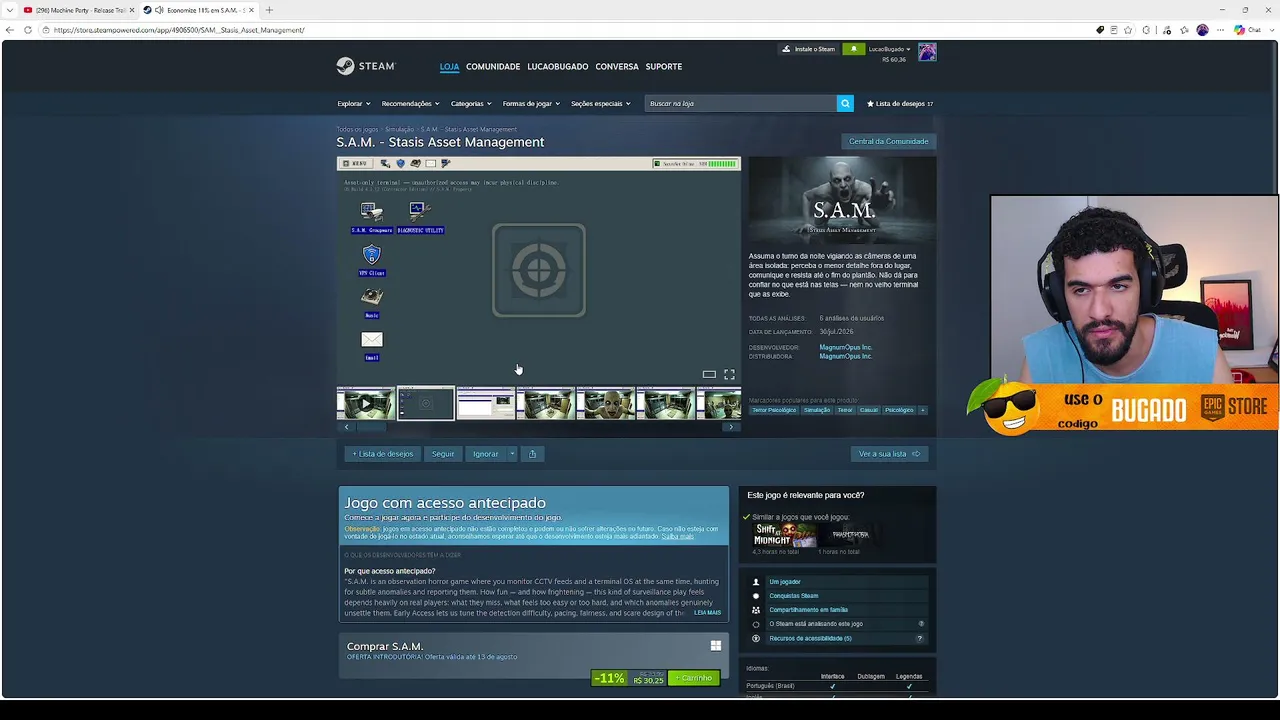Select the screaming face screenshot thumbnail
Screen dimensions: 1280x720
coord(605,404)
